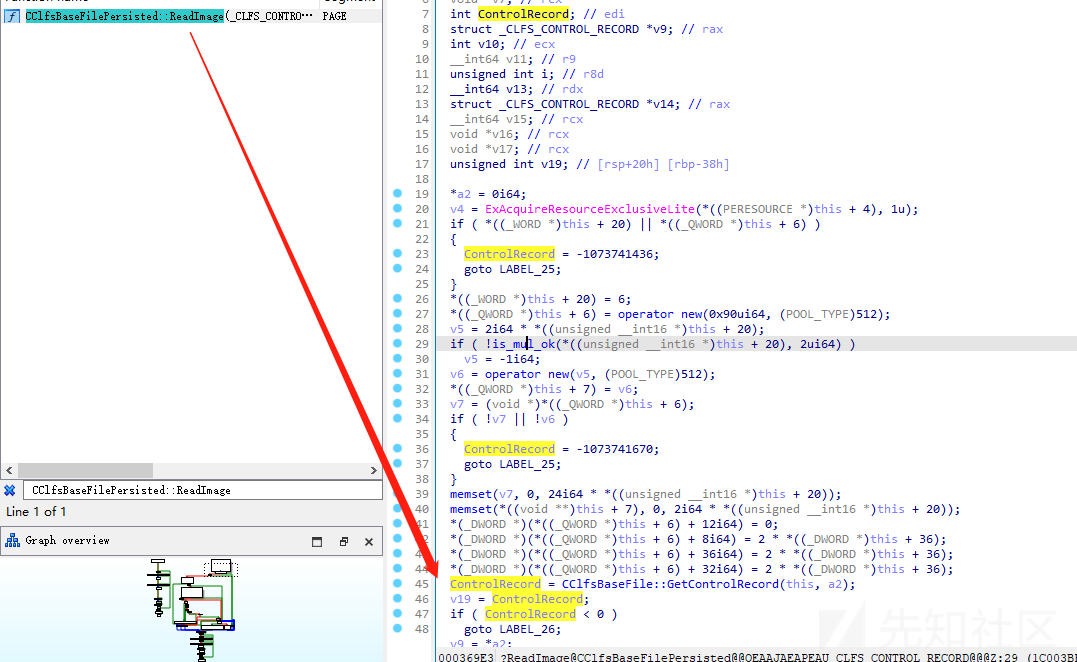Toggle breakpoint dot on line 45
The width and height of the screenshot is (1077, 662).
(x=399, y=584)
